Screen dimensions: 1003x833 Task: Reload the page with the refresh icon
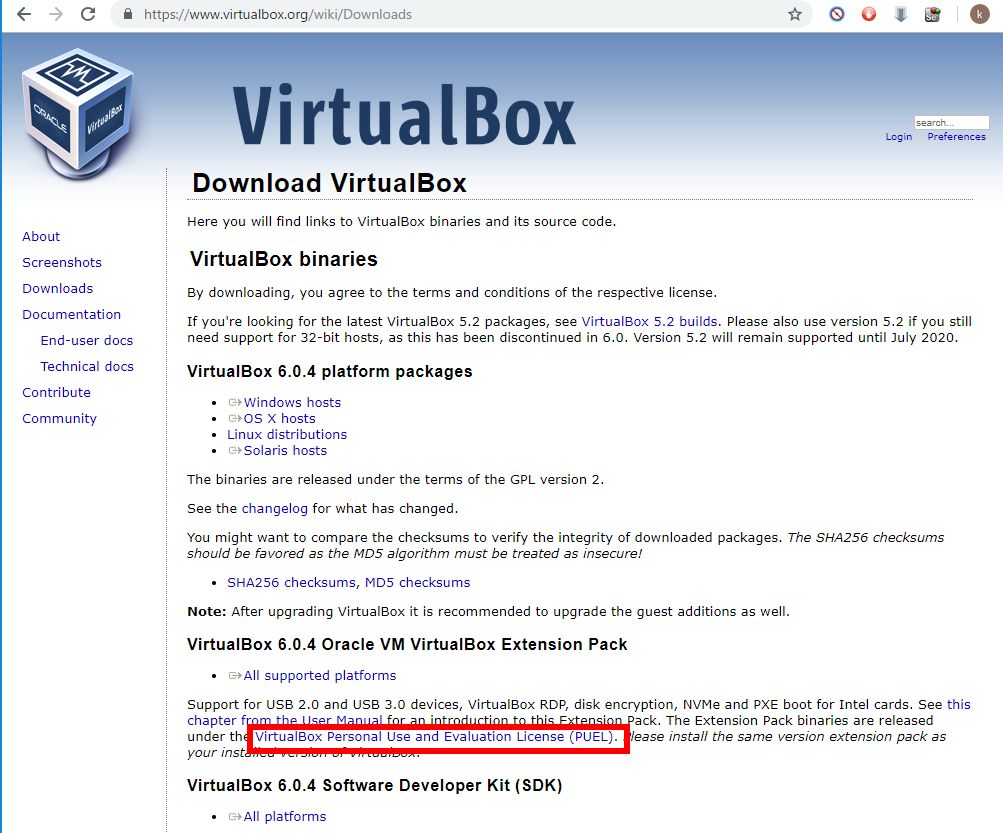88,14
